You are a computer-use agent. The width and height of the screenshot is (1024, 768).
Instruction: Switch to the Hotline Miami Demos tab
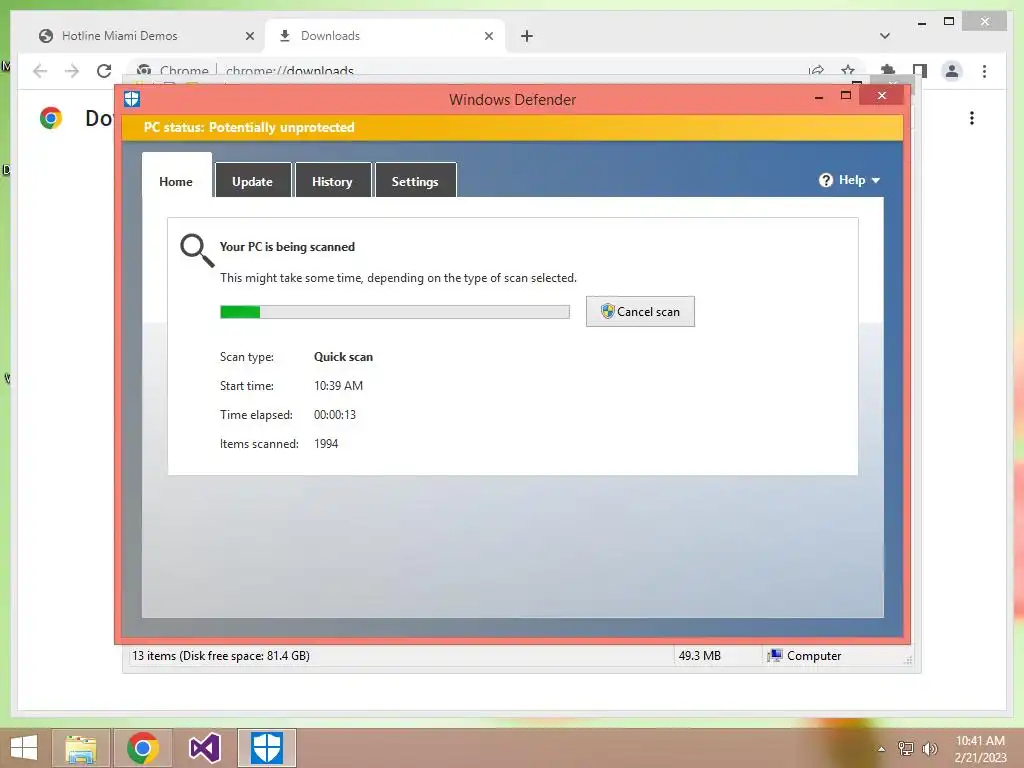pyautogui.click(x=146, y=36)
